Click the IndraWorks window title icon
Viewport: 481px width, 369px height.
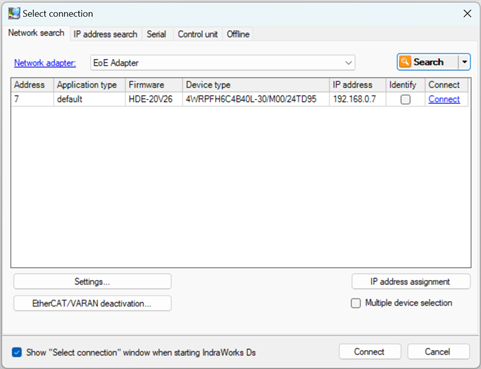[x=14, y=14]
